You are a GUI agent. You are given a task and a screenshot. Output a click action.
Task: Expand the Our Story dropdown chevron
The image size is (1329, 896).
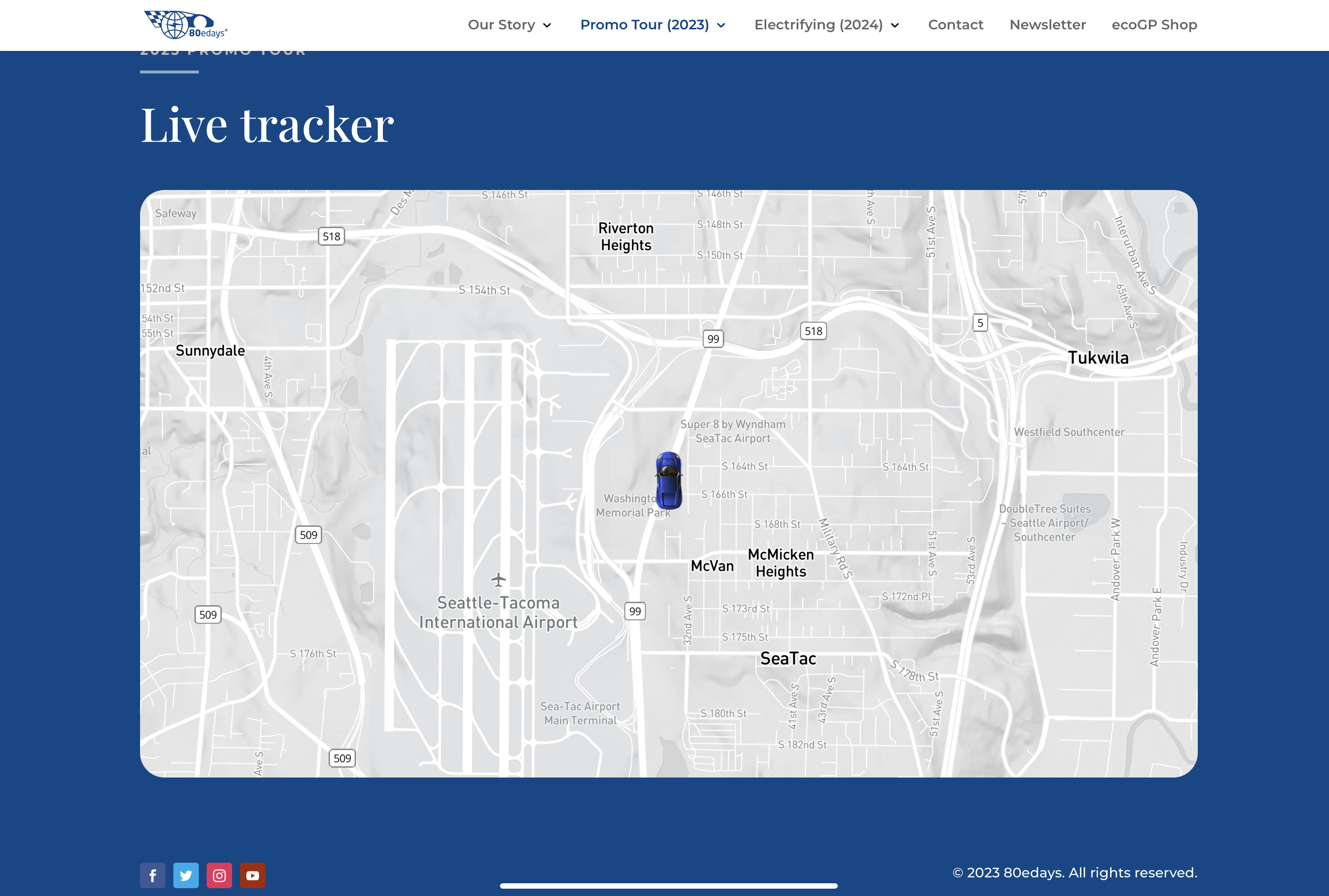click(547, 25)
